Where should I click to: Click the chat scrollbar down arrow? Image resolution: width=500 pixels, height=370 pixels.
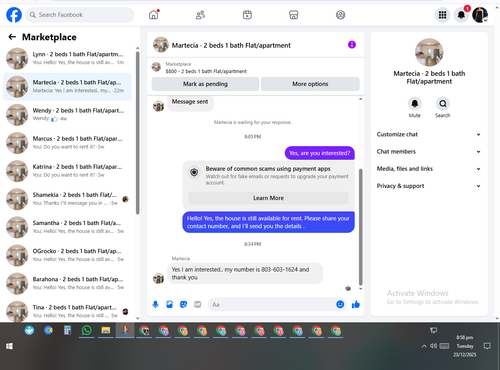point(360,289)
